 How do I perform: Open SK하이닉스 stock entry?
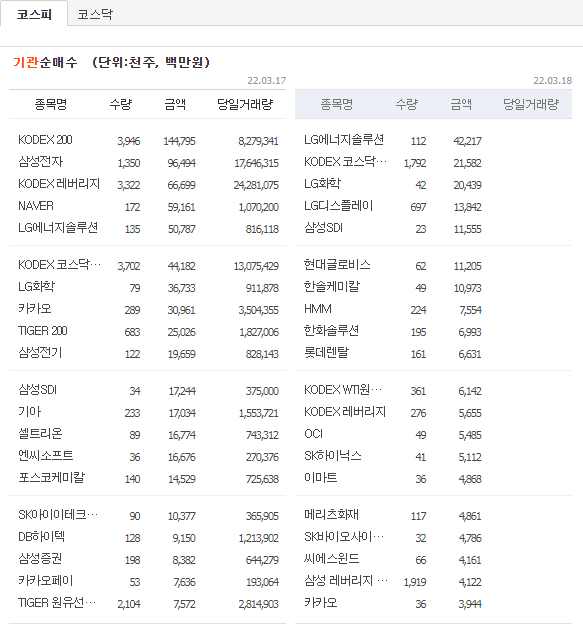(333, 456)
